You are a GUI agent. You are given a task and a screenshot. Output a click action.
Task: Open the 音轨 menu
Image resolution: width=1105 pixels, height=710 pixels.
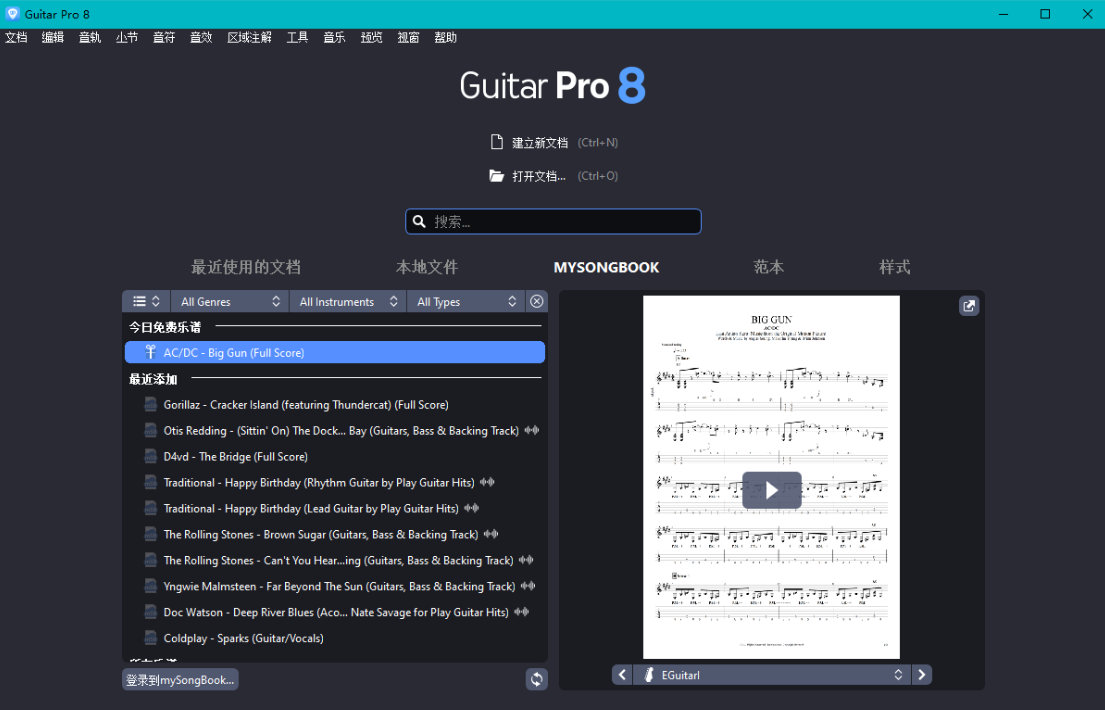pyautogui.click(x=89, y=37)
